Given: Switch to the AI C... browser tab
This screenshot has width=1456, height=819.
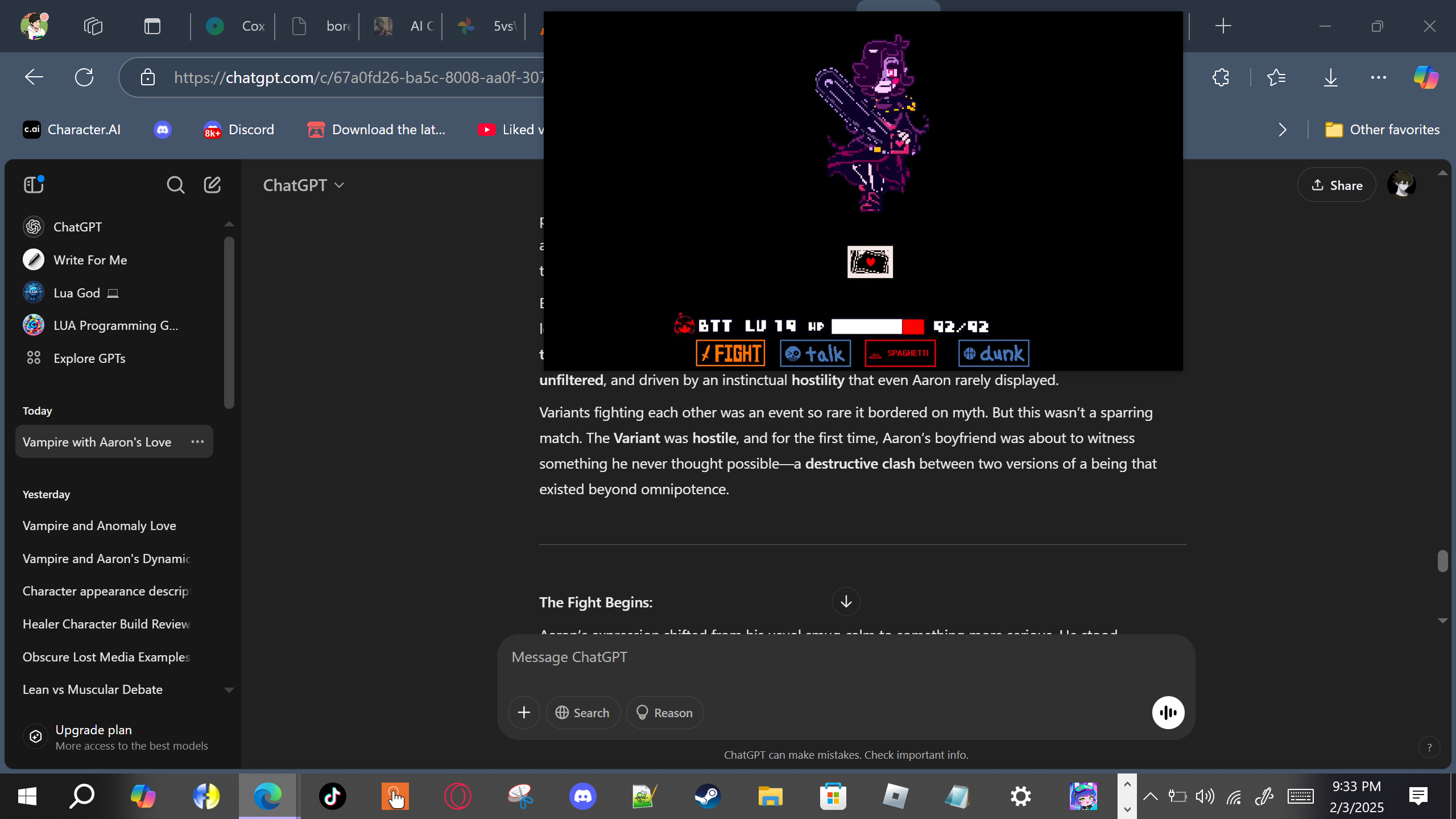Looking at the screenshot, I should click(x=402, y=26).
